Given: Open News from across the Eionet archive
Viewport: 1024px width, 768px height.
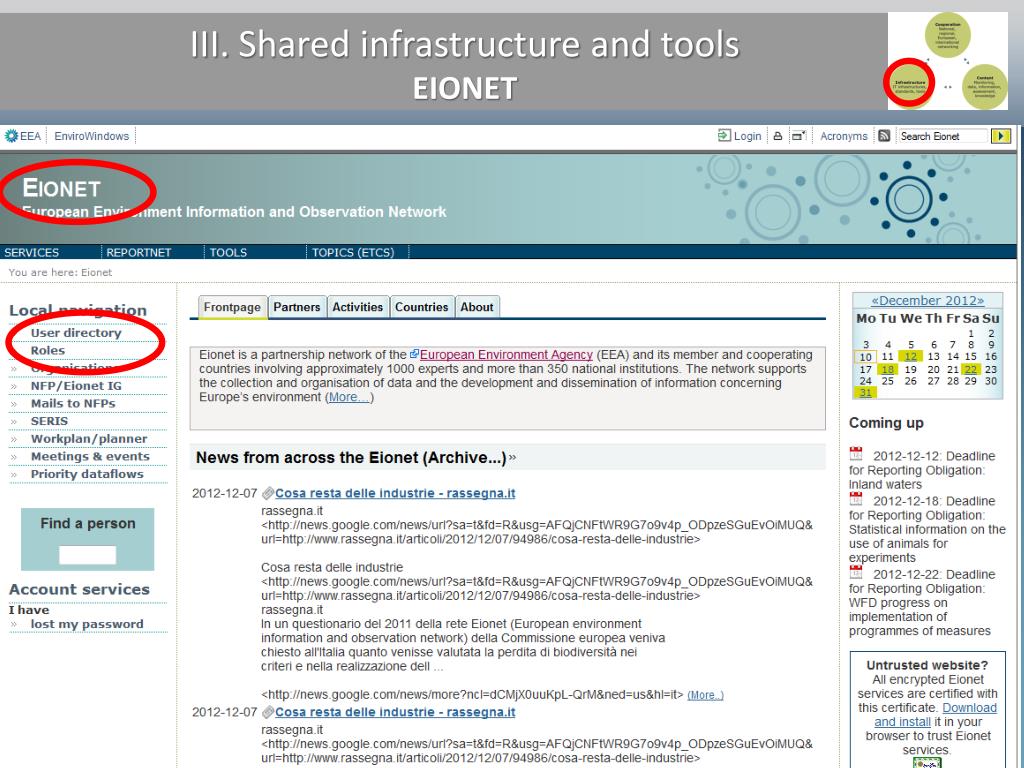Looking at the screenshot, I should (x=351, y=457).
